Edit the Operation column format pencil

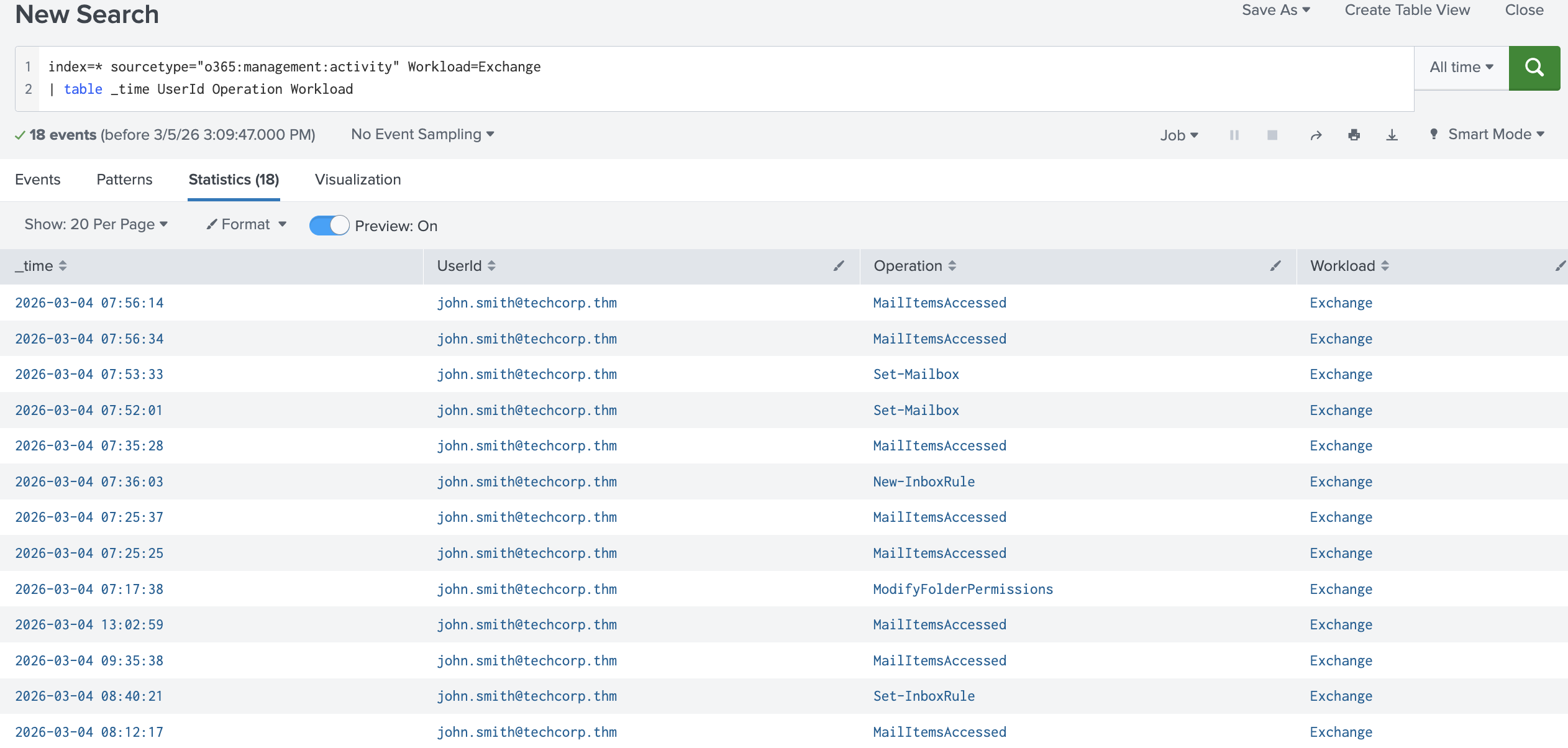(x=1275, y=266)
